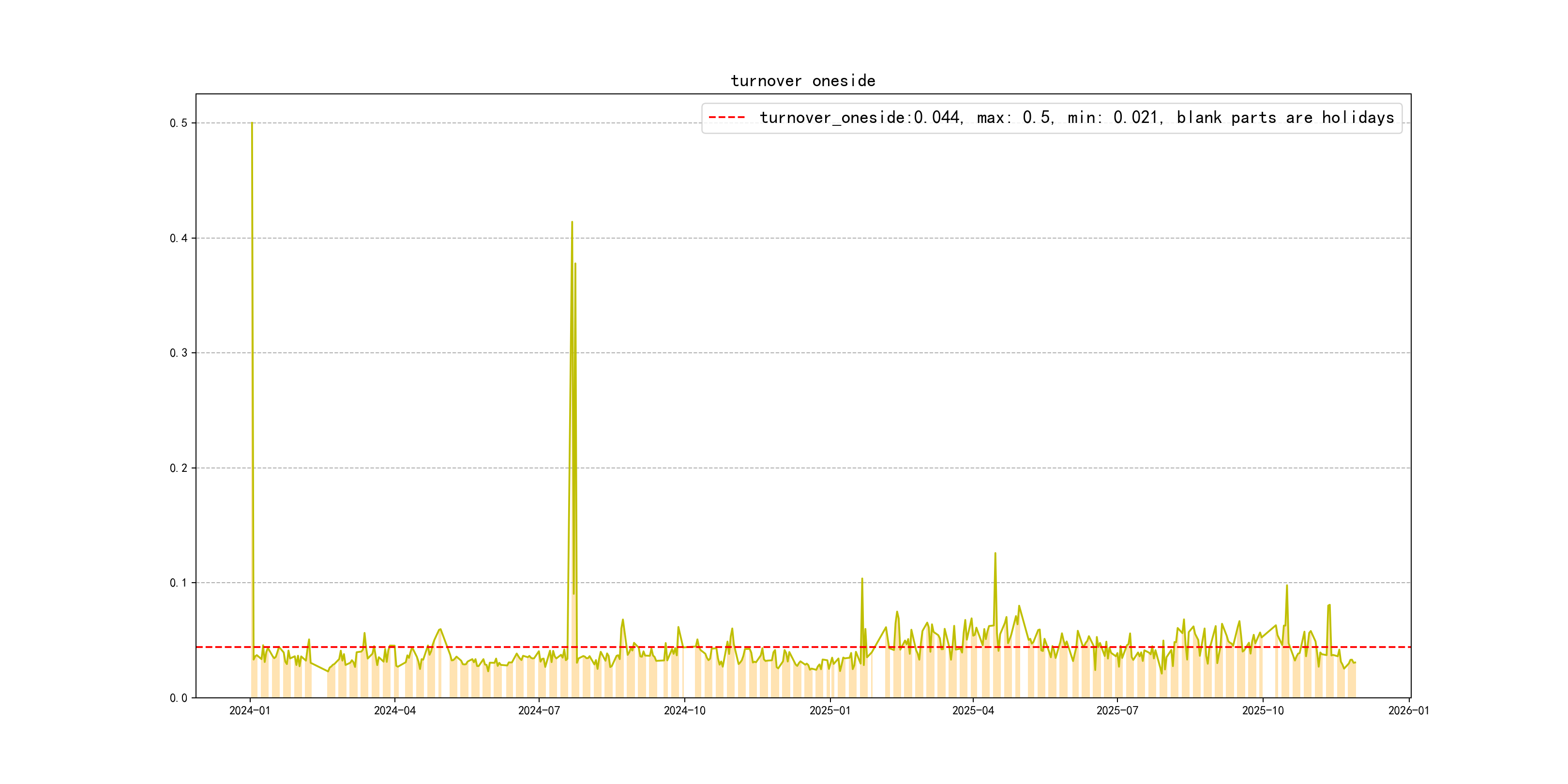This screenshot has width=1568, height=784.
Task: Click the 0.4 y-axis tick label
Action: point(179,238)
